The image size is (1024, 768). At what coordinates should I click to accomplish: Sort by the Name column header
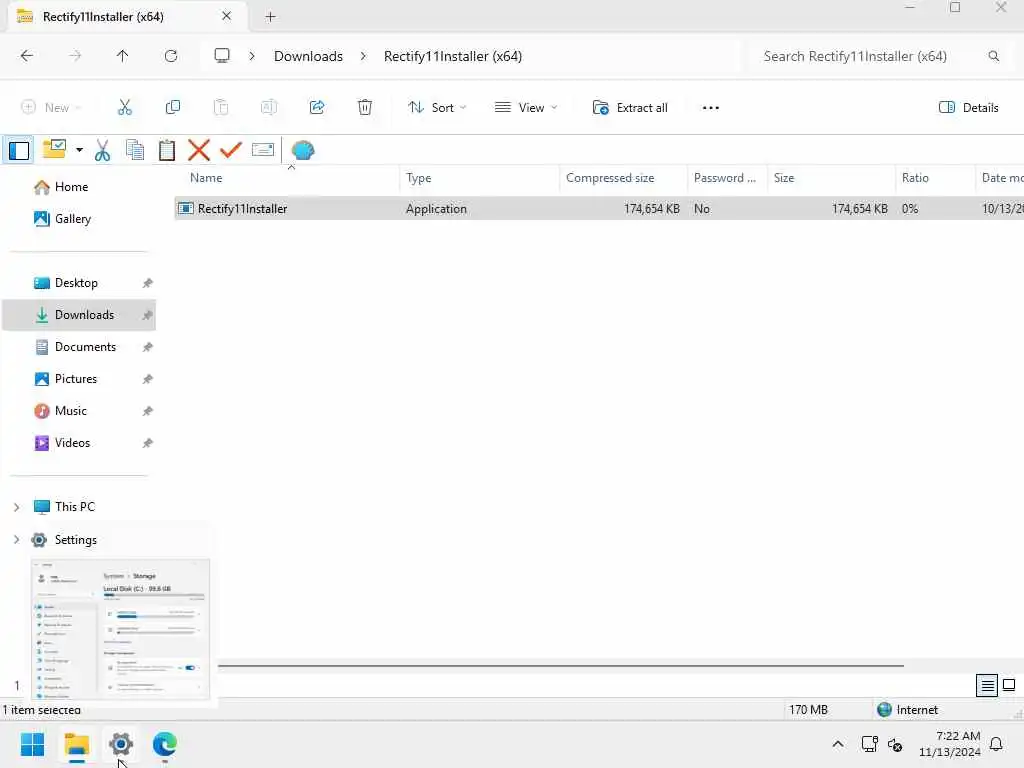pyautogui.click(x=287, y=178)
